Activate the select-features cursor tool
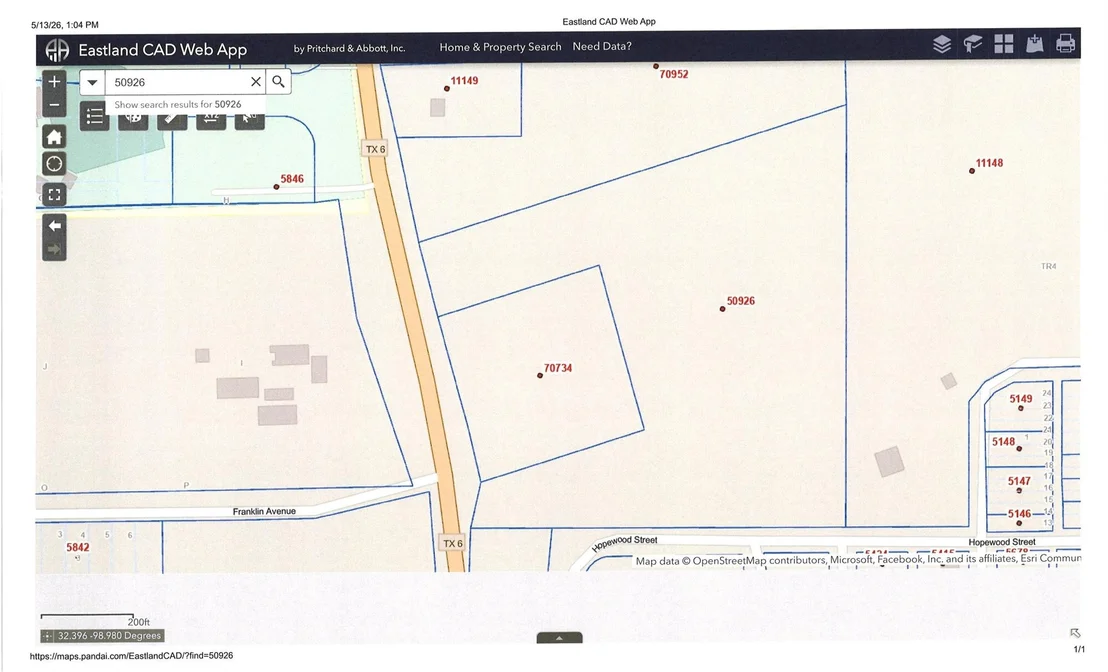The width and height of the screenshot is (1108, 672). pos(249,119)
